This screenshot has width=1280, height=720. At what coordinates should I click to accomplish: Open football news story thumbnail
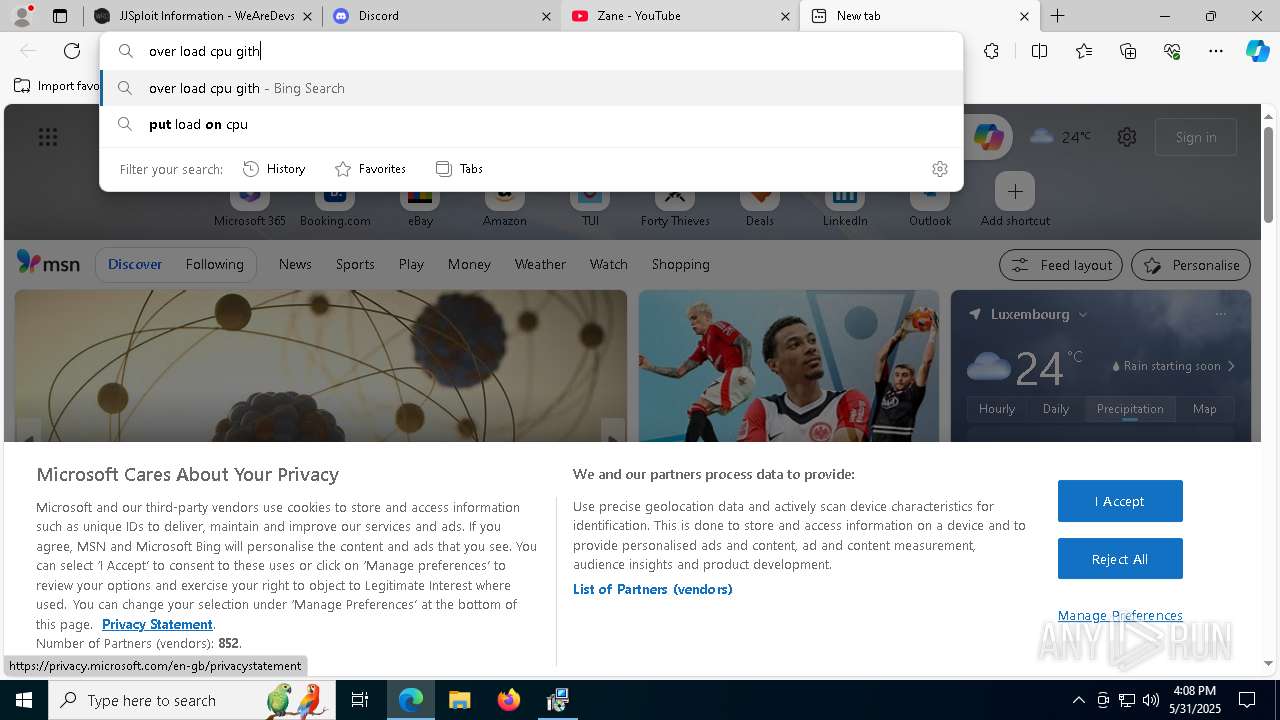(789, 366)
